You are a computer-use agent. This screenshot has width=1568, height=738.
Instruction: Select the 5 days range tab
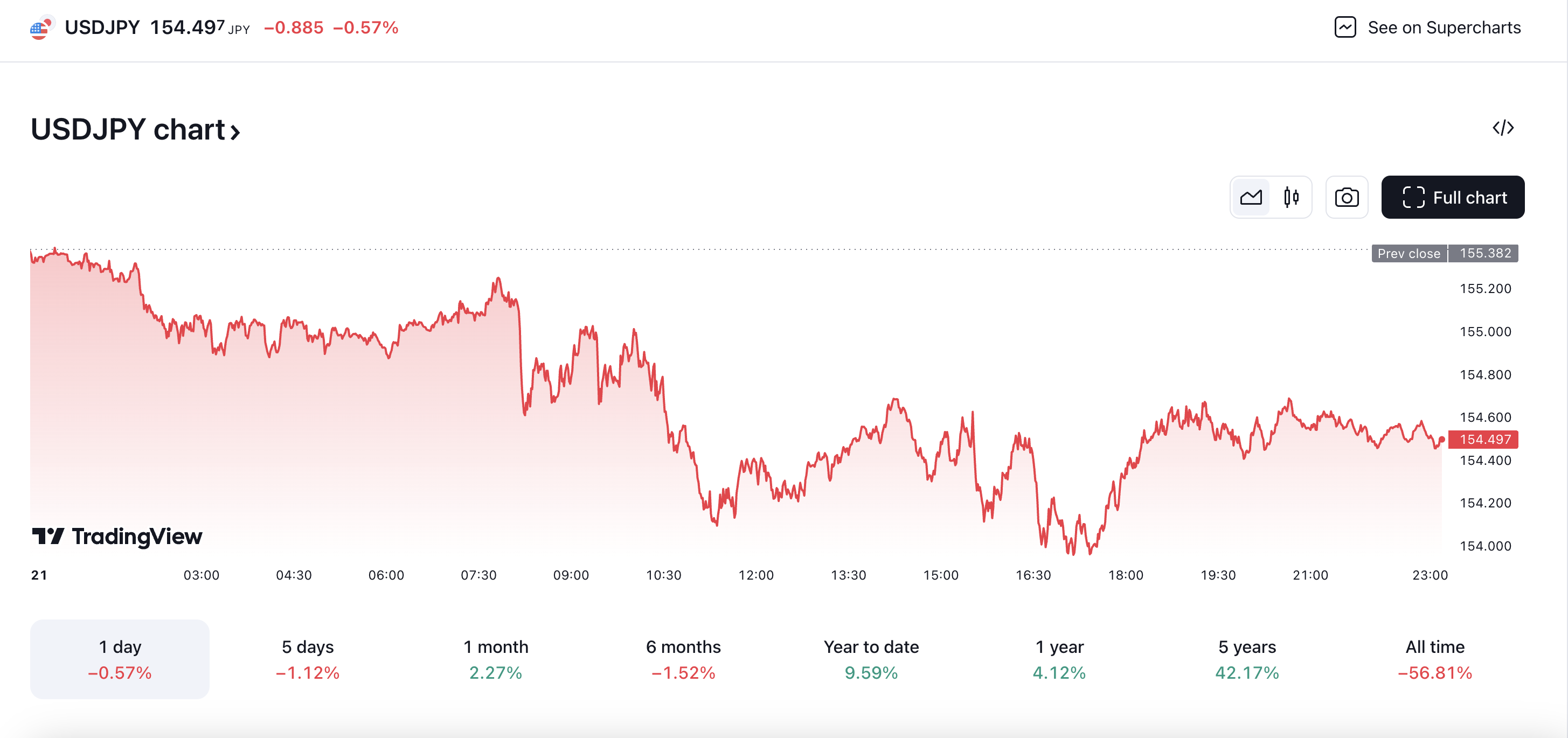[307, 659]
